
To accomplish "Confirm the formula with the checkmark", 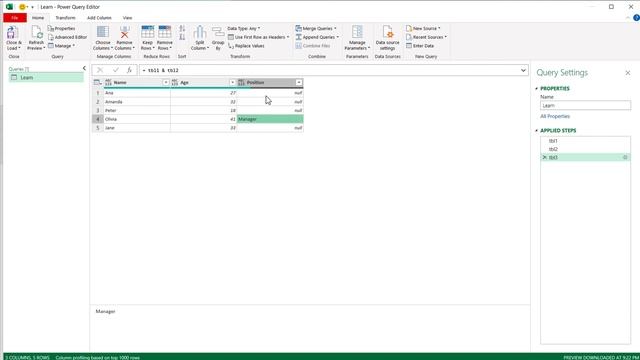I will click(116, 70).
